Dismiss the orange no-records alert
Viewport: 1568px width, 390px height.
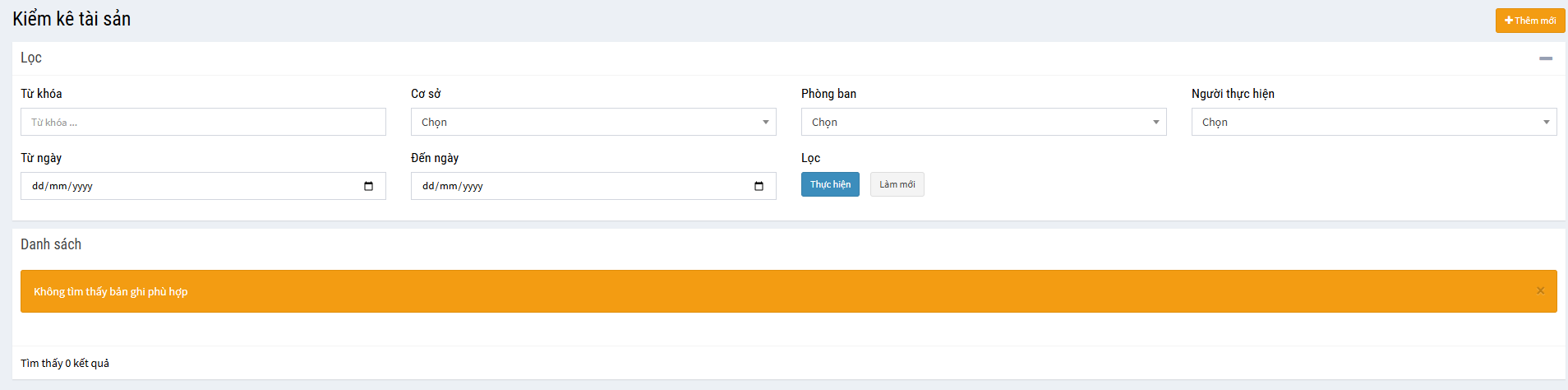tap(1540, 290)
